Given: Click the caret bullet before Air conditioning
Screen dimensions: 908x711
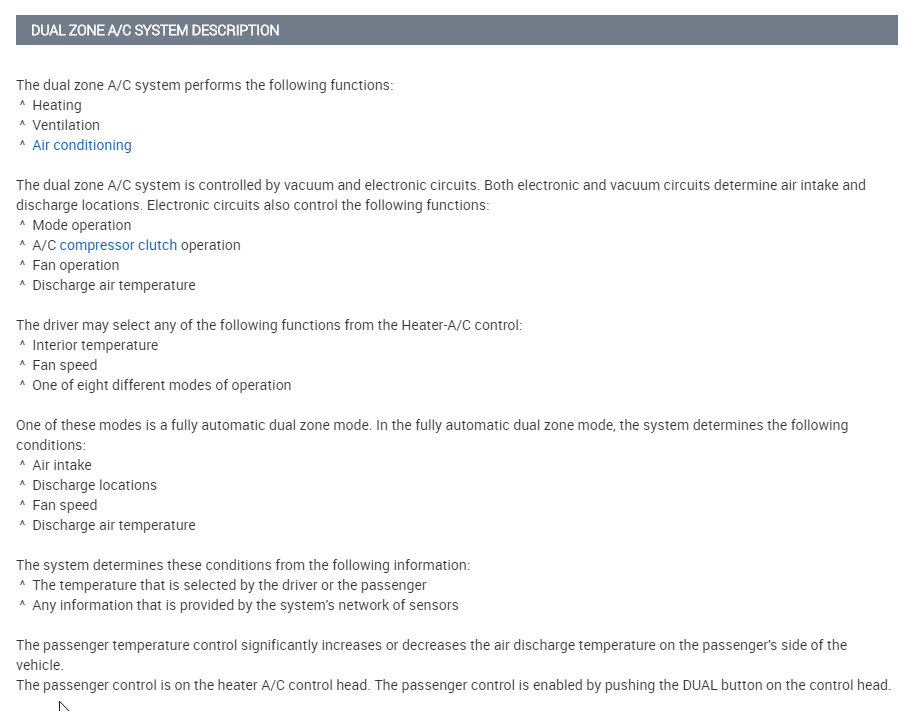Looking at the screenshot, I should (22, 144).
